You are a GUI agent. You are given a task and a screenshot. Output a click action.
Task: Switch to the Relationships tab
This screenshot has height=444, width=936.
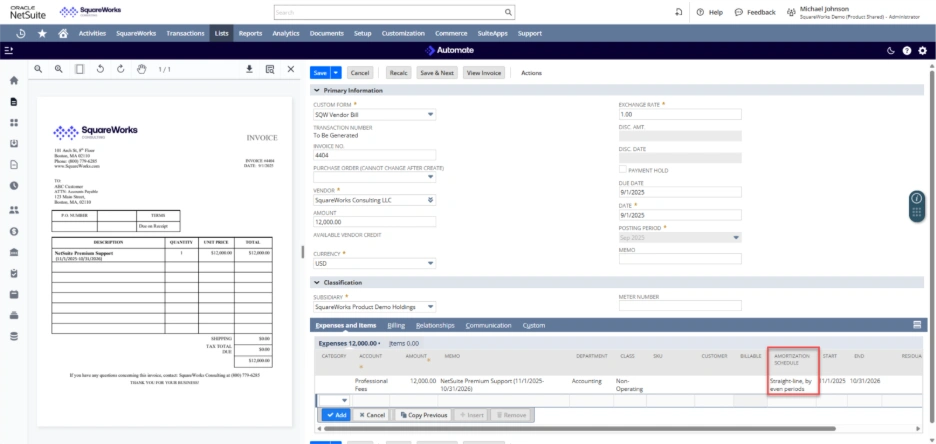point(435,325)
